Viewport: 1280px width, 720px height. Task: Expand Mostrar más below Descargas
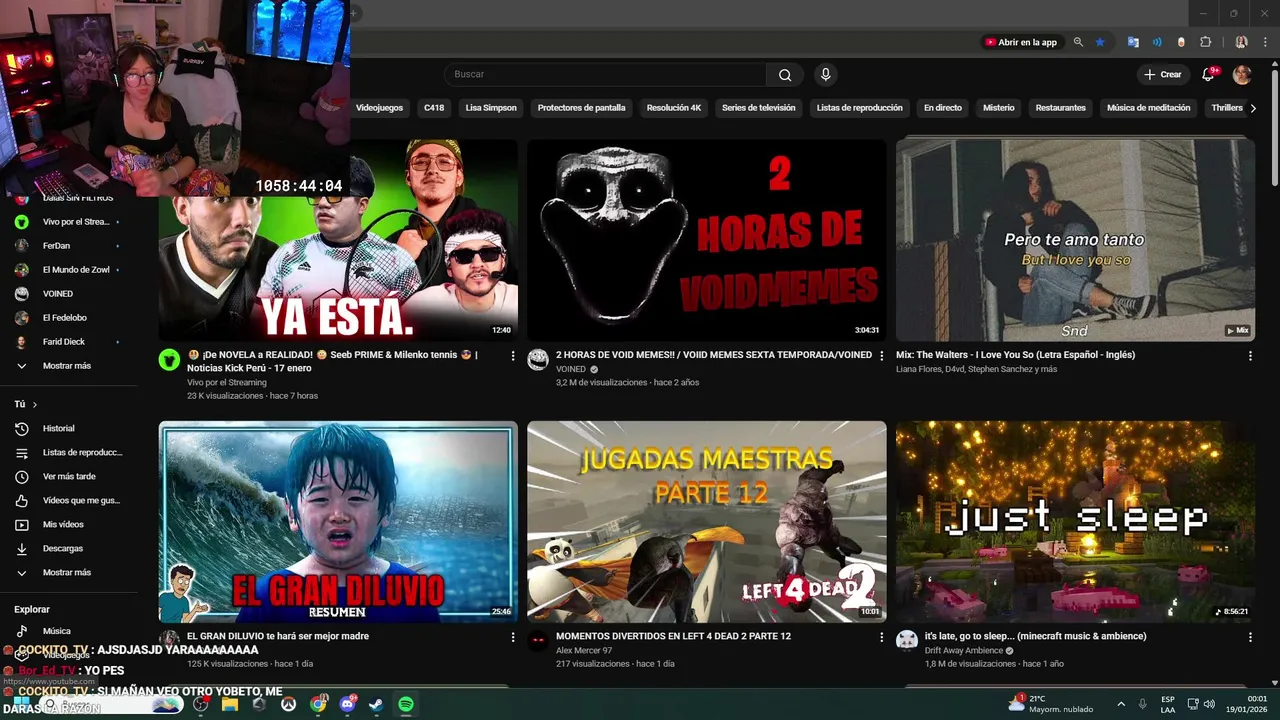pos(68,573)
